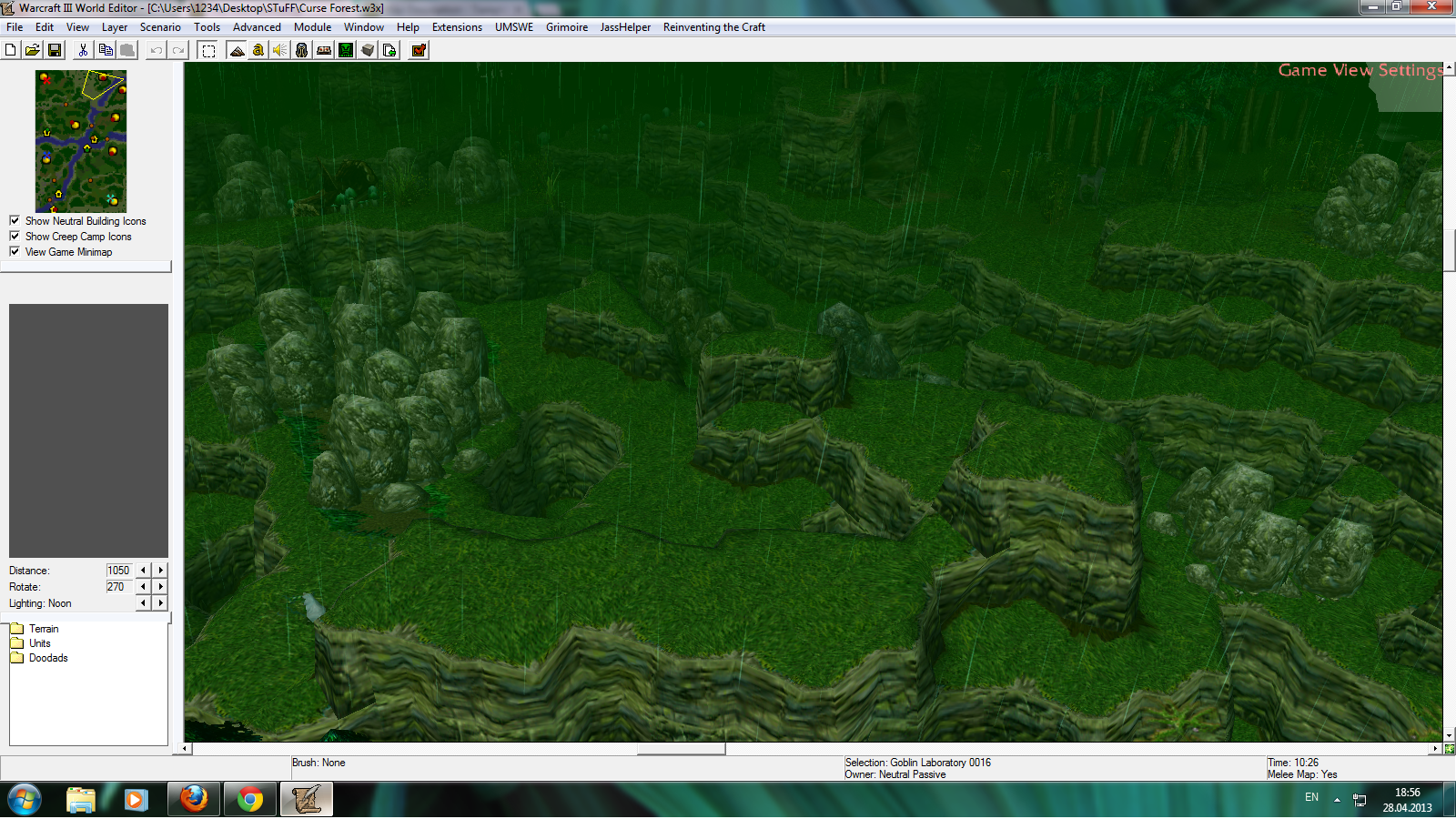Open the Layer menu
Screen dimensions: 1456x819
pyautogui.click(x=115, y=27)
